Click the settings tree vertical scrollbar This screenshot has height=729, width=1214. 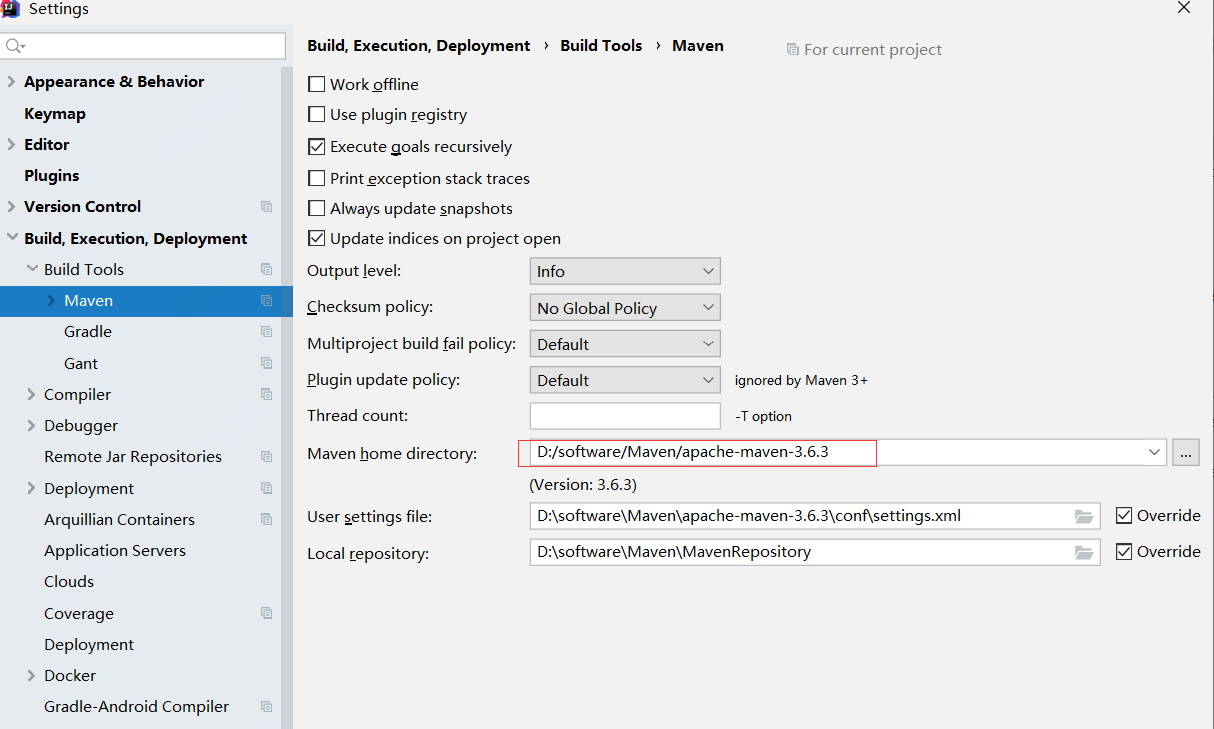tap(287, 400)
